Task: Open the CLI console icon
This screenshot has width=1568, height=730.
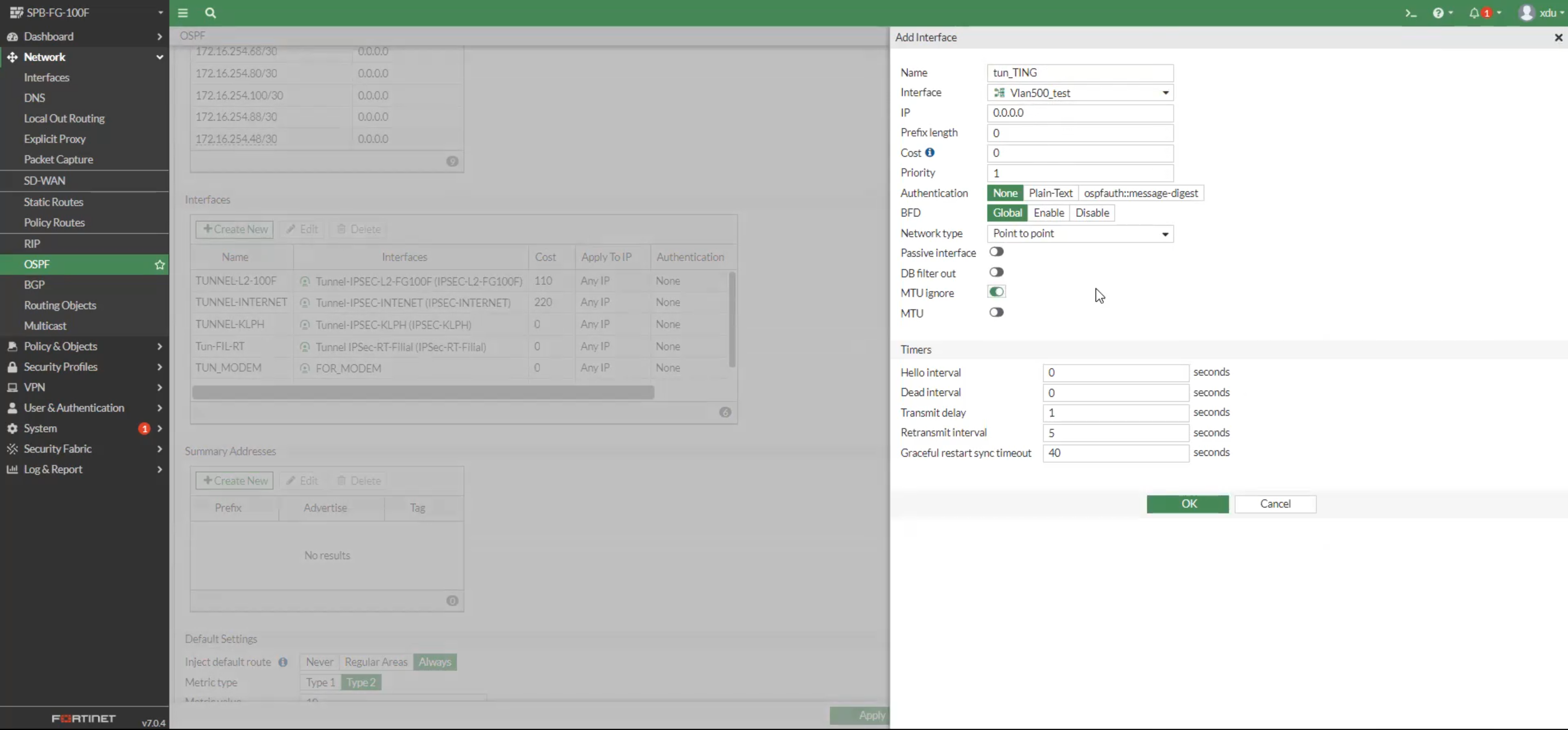Action: point(1410,13)
